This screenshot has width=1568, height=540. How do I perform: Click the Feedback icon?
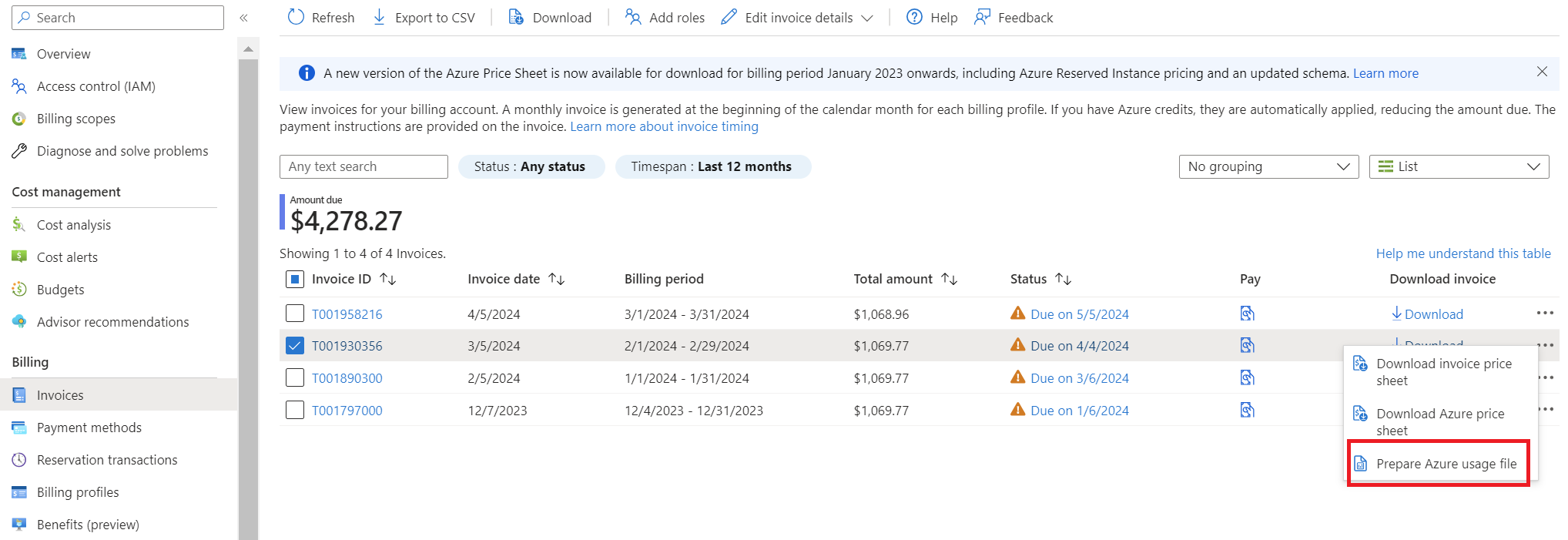pos(982,17)
